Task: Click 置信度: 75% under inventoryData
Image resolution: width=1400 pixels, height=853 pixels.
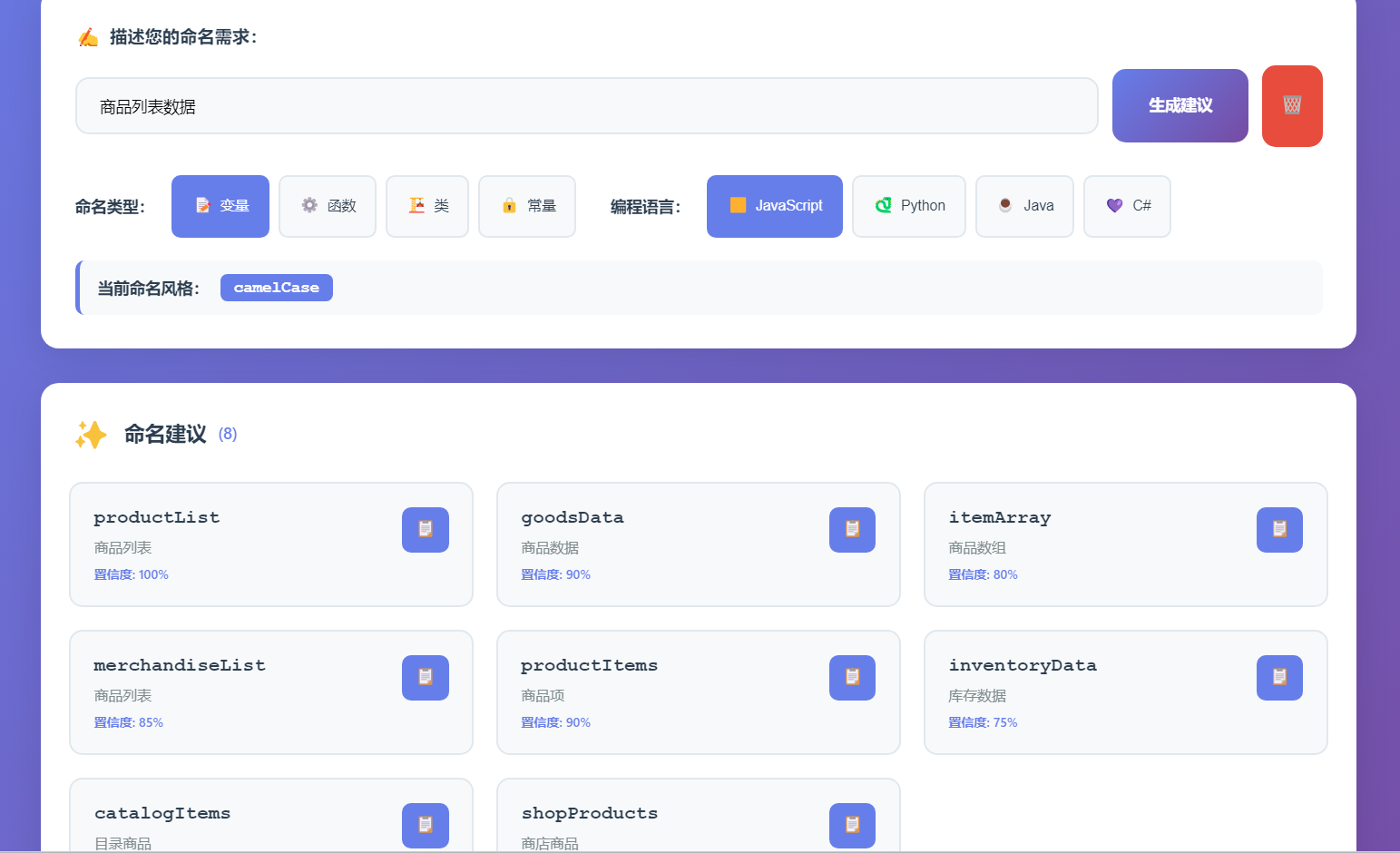Action: click(x=983, y=722)
